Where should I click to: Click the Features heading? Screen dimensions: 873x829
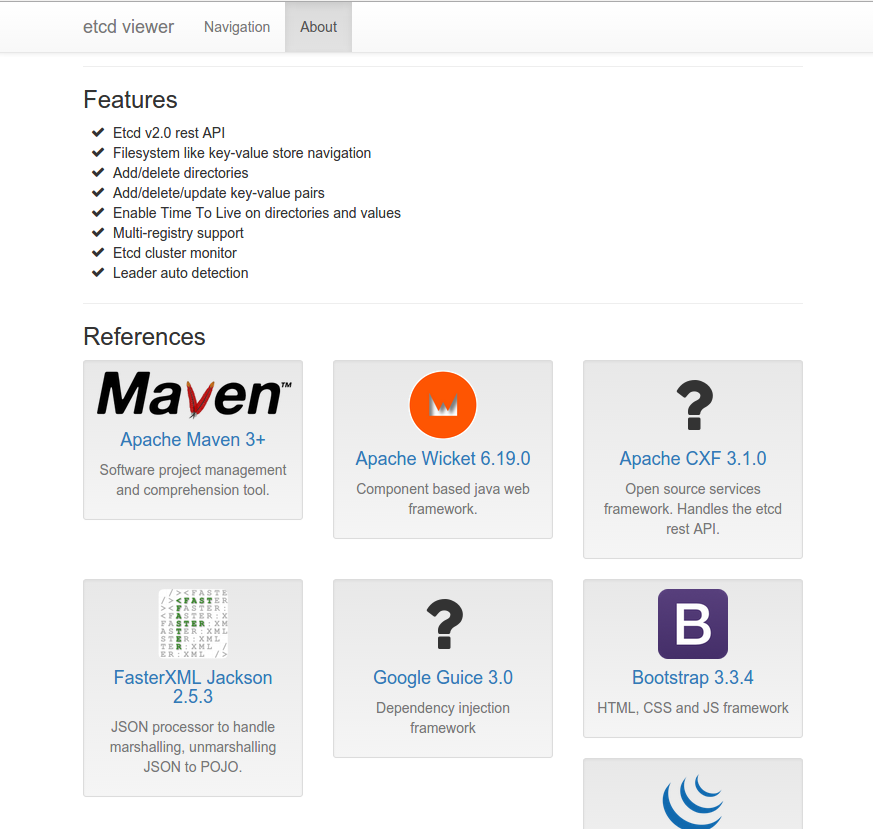tap(130, 100)
